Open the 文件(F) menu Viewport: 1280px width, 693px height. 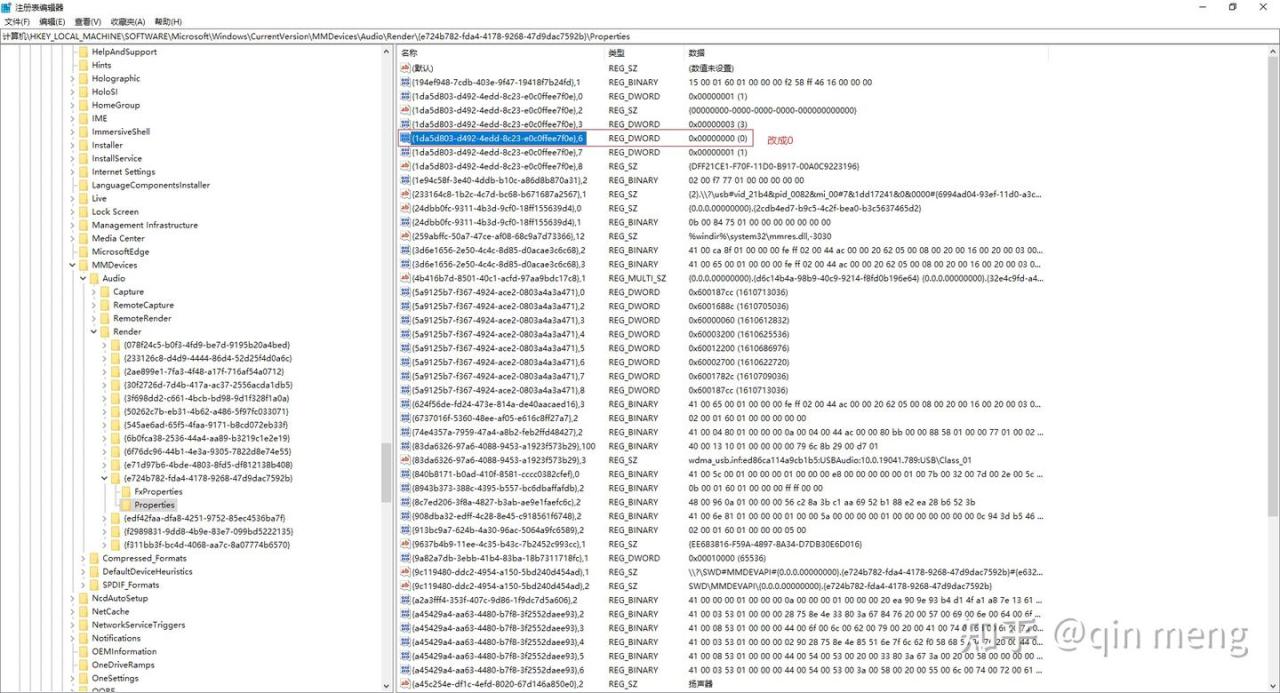pyautogui.click(x=17, y=22)
